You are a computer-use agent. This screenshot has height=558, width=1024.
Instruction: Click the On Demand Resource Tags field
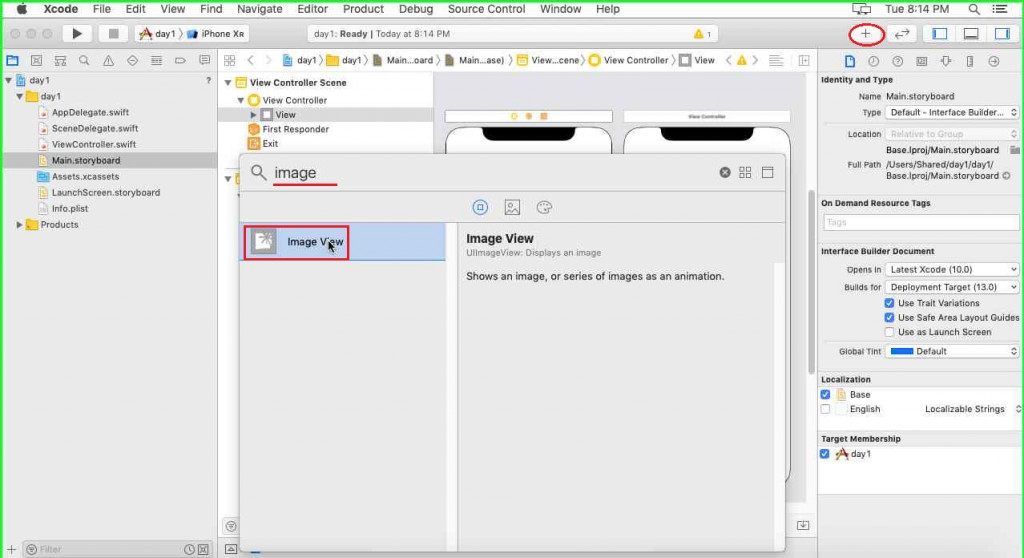click(921, 222)
